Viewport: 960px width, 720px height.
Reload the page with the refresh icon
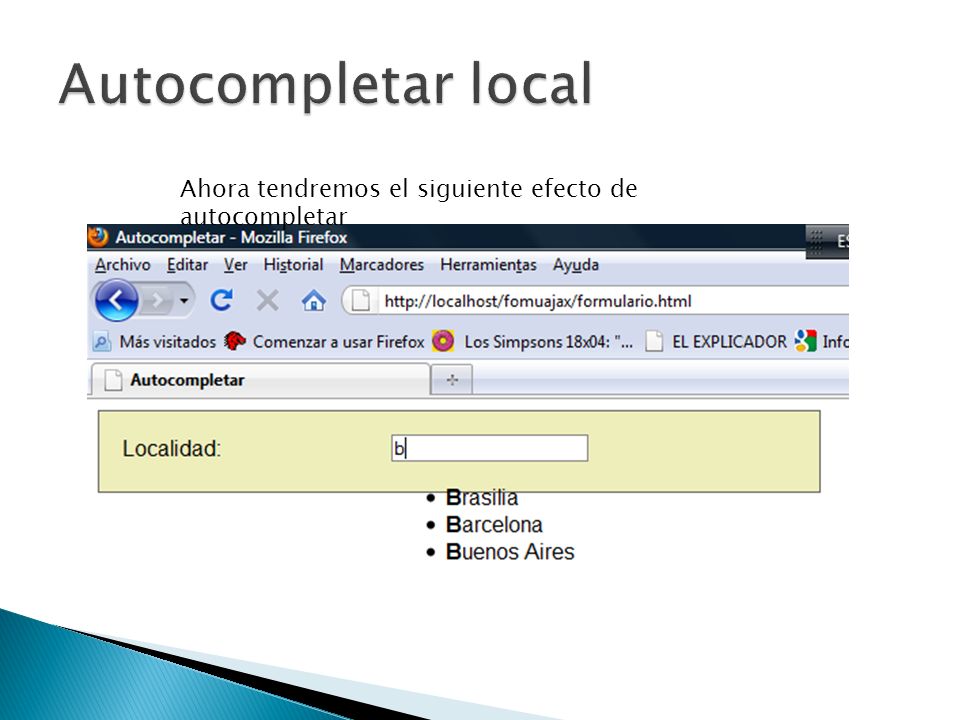click(221, 301)
